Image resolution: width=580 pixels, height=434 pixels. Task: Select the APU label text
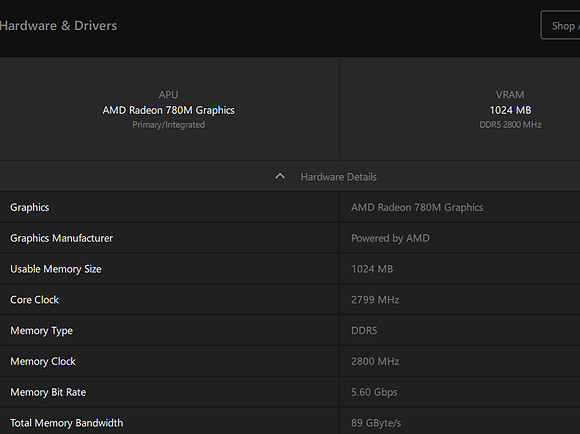[x=169, y=95]
